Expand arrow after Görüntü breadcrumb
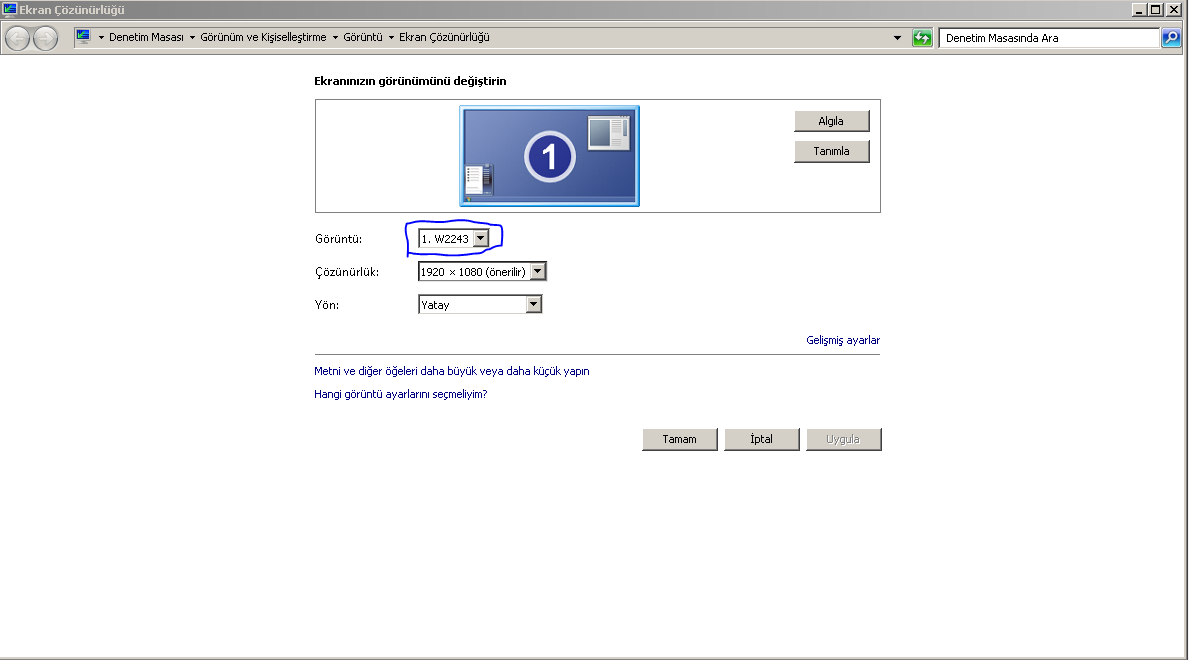This screenshot has width=1189, height=660. [x=391, y=37]
